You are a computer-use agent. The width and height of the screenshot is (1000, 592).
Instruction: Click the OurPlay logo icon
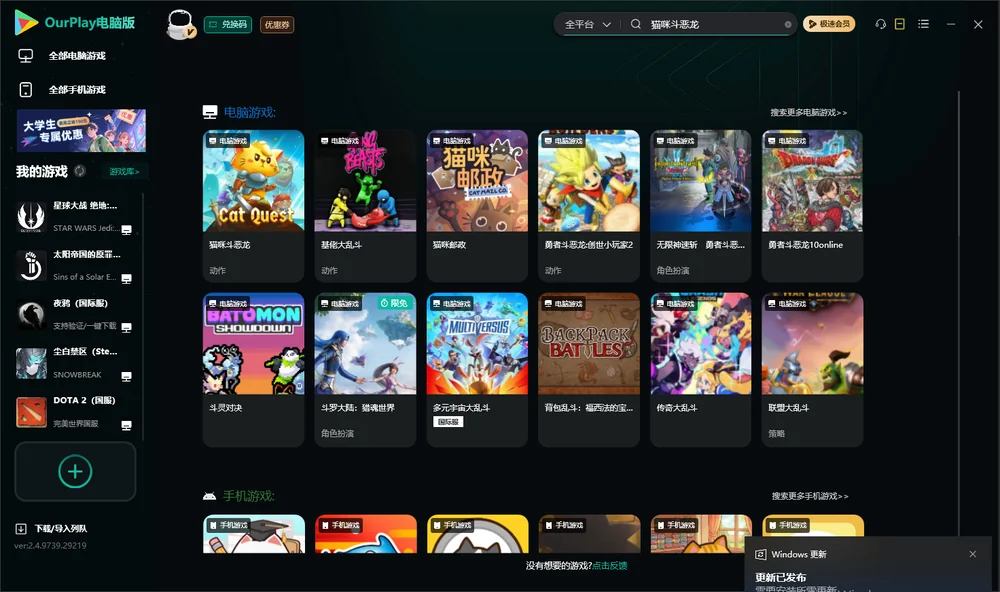tap(26, 22)
